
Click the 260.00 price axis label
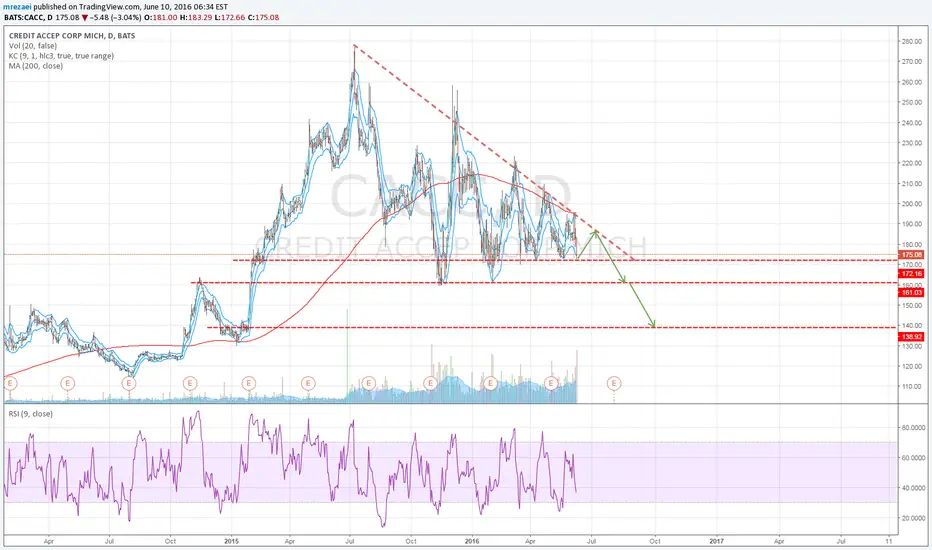click(x=912, y=82)
